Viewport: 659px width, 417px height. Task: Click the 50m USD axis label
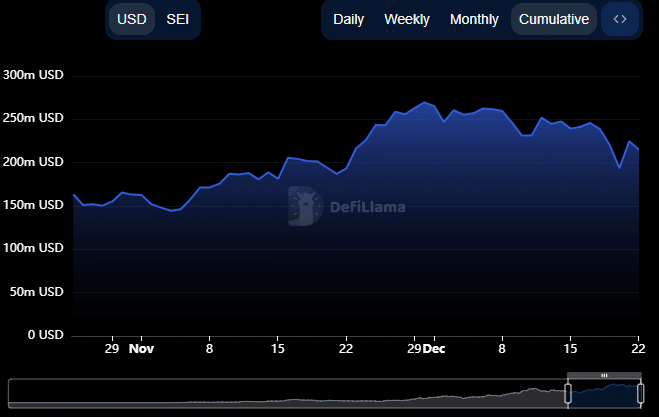point(37,292)
